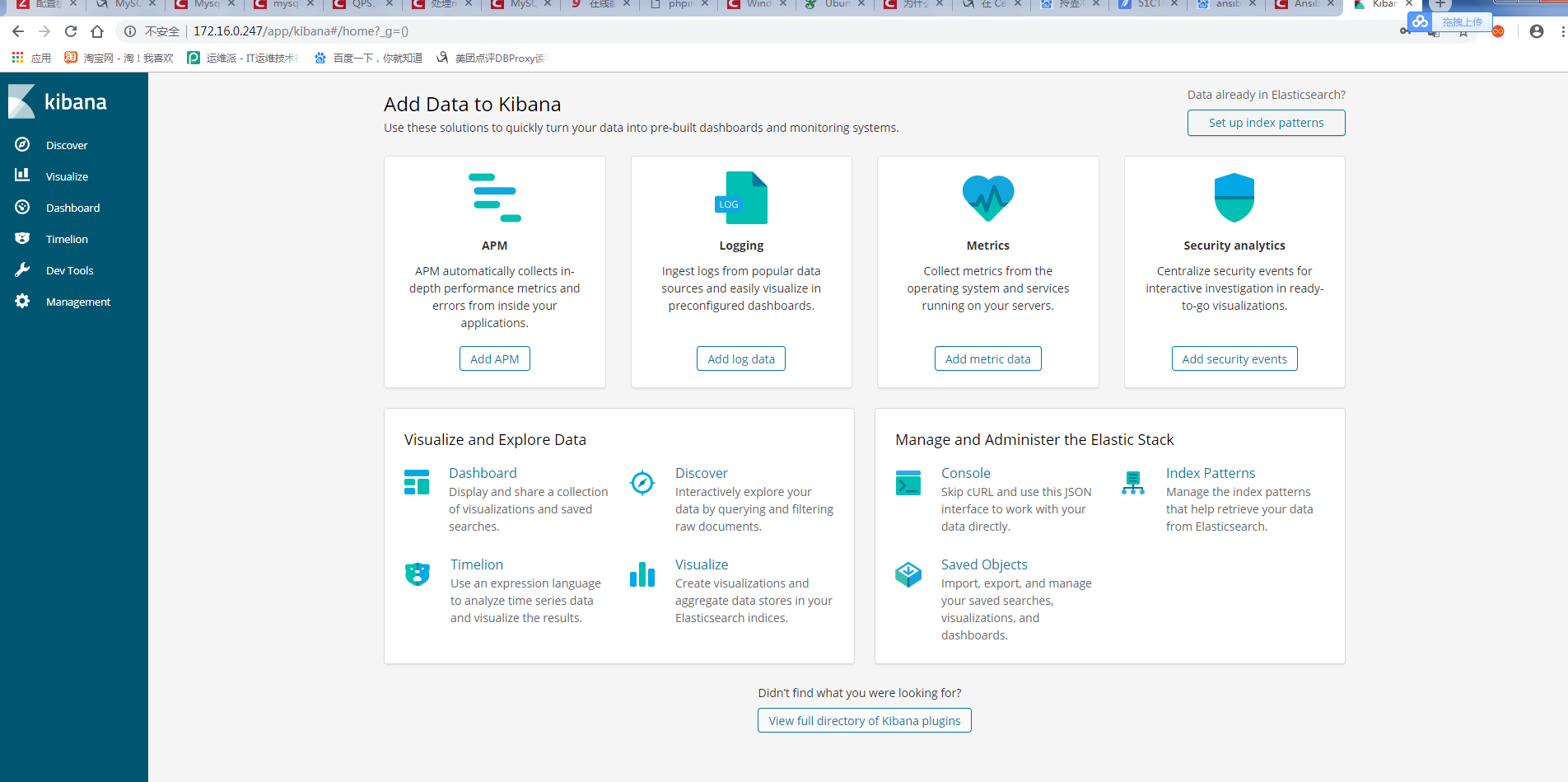Open the Index Patterns link
This screenshot has height=782, width=1568.
coord(1211,473)
